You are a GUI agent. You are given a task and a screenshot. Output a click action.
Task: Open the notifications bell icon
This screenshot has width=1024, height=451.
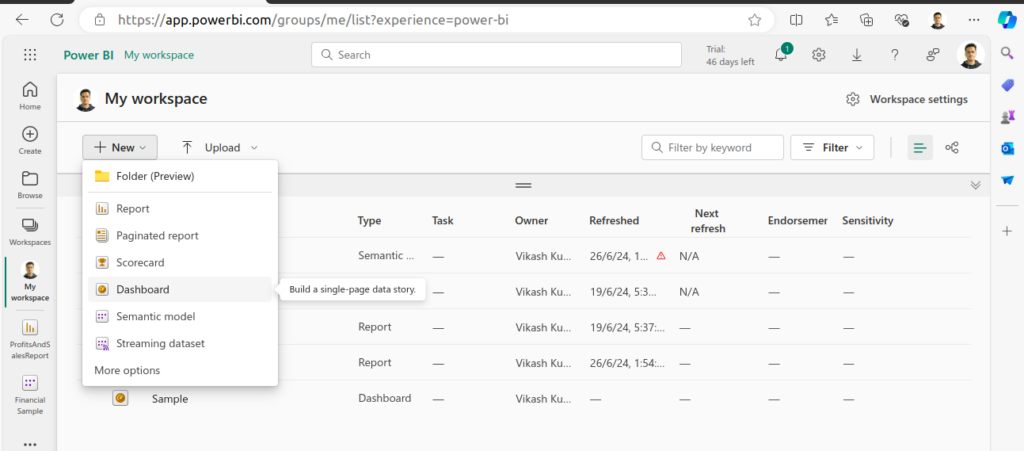[x=781, y=55]
